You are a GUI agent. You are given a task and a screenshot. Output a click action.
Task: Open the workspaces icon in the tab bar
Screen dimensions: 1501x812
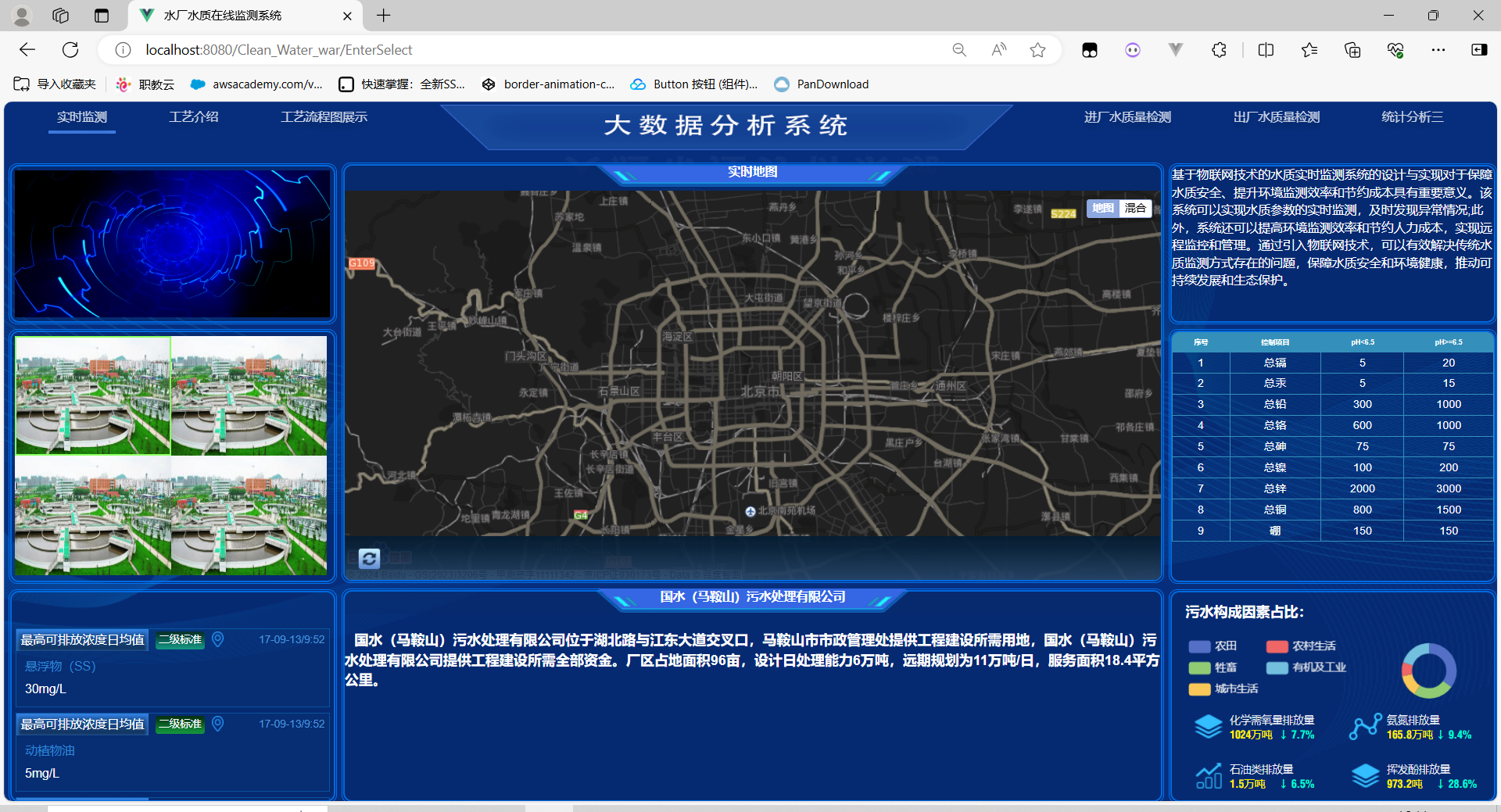coord(60,16)
